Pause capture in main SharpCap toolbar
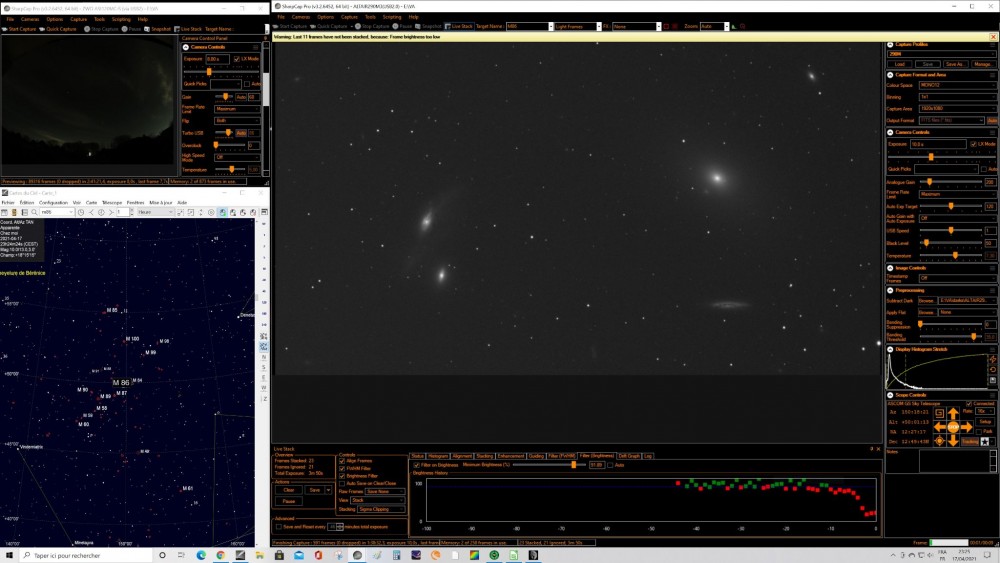Image resolution: width=1000 pixels, height=563 pixels. 402,26
